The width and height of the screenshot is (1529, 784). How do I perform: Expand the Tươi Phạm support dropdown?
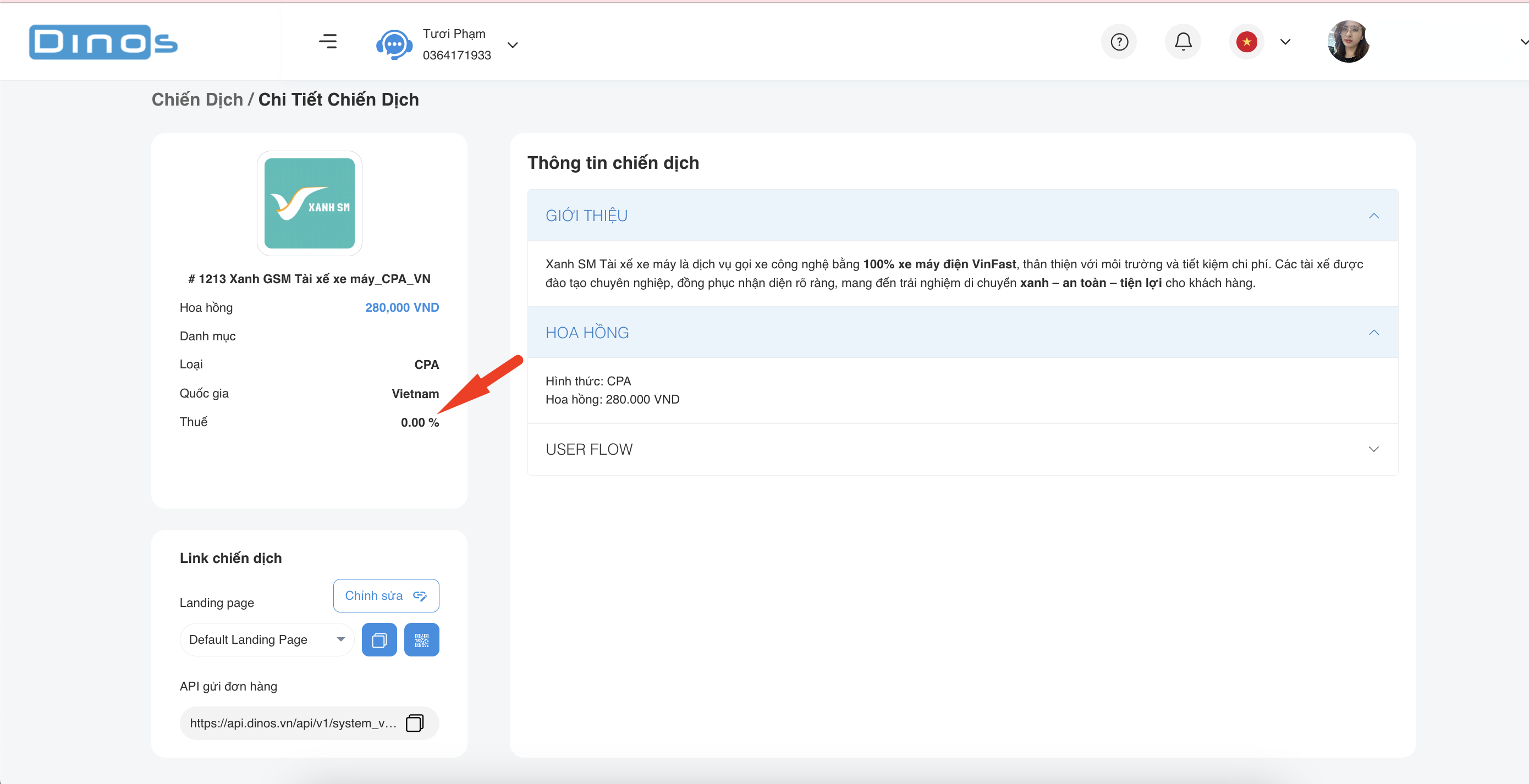click(x=513, y=45)
